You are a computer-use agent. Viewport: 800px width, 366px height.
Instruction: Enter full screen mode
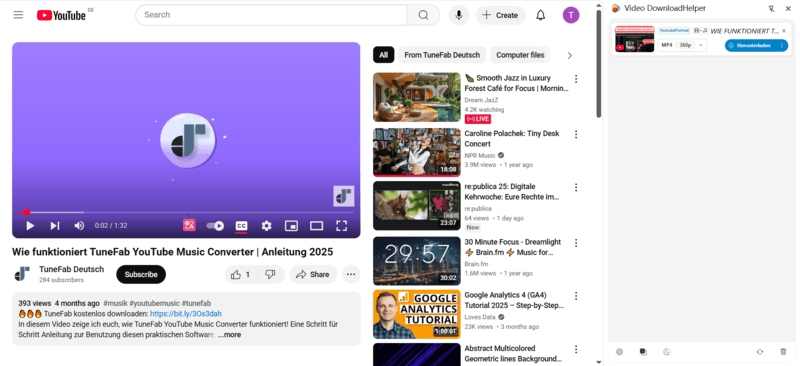[x=341, y=226]
